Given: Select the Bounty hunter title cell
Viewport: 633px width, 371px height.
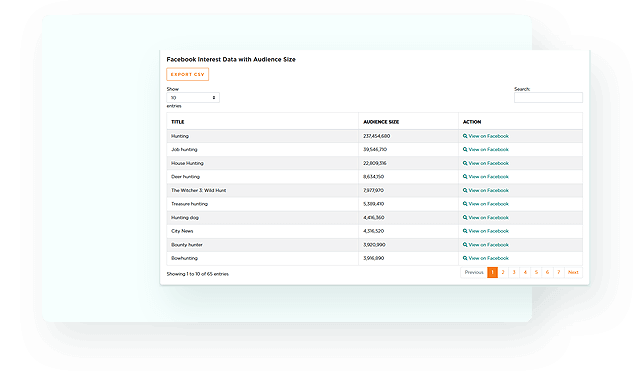Looking at the screenshot, I should point(262,245).
